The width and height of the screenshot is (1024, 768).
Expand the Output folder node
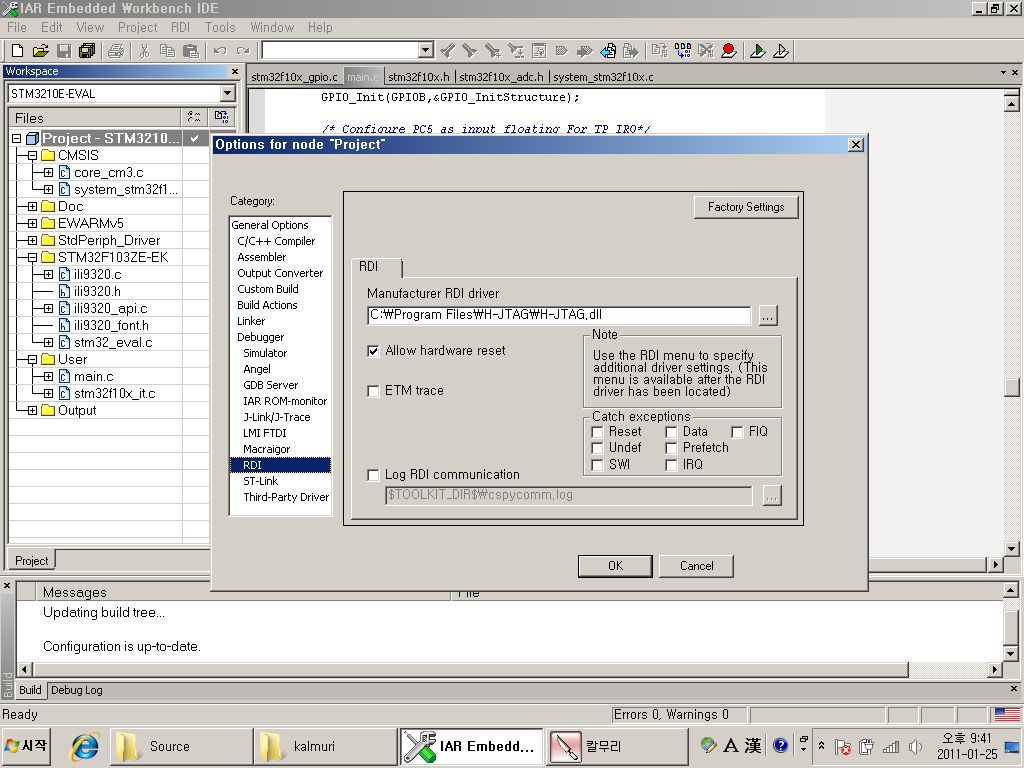[x=32, y=410]
